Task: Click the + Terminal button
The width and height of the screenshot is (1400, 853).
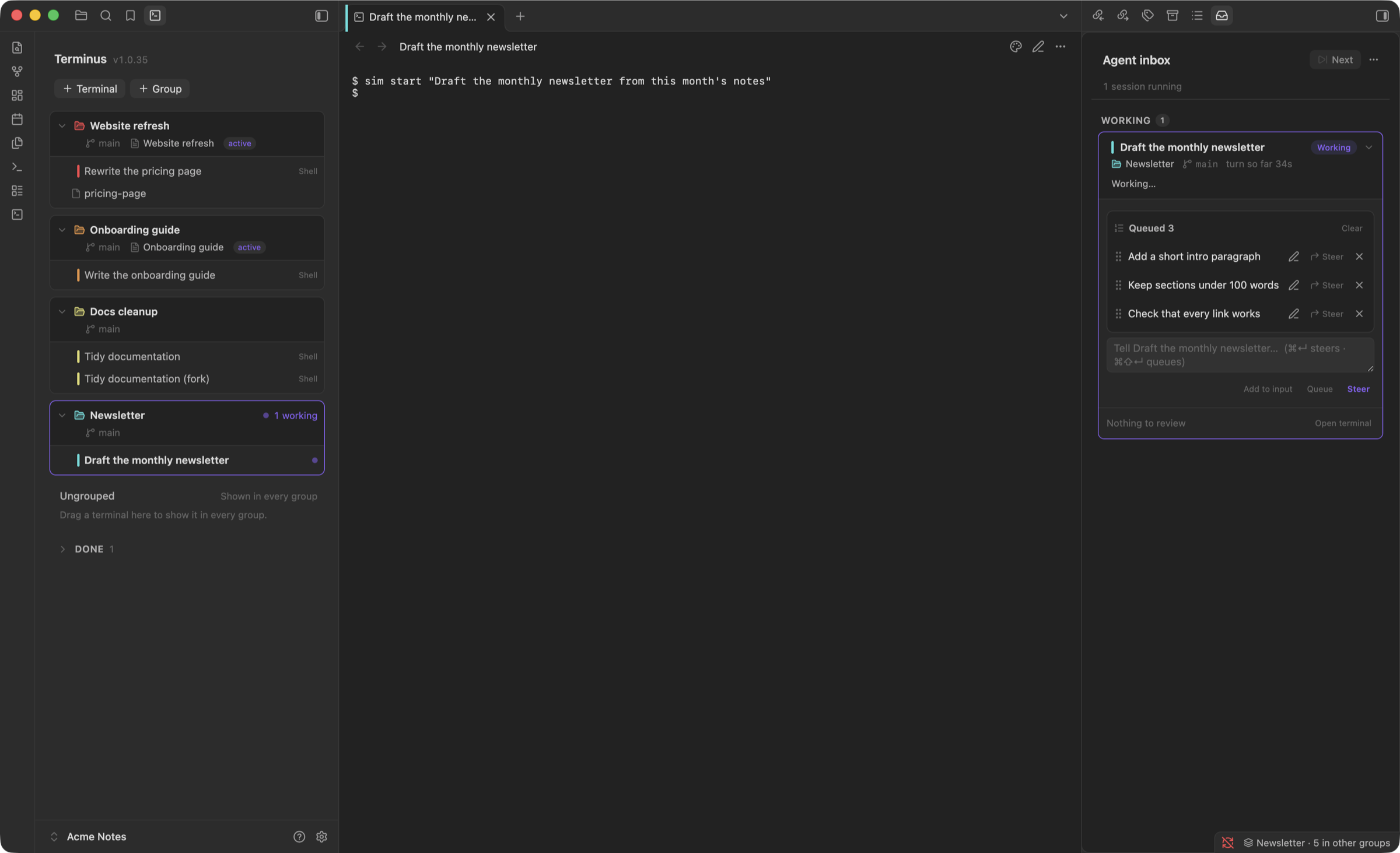Action: click(x=90, y=89)
